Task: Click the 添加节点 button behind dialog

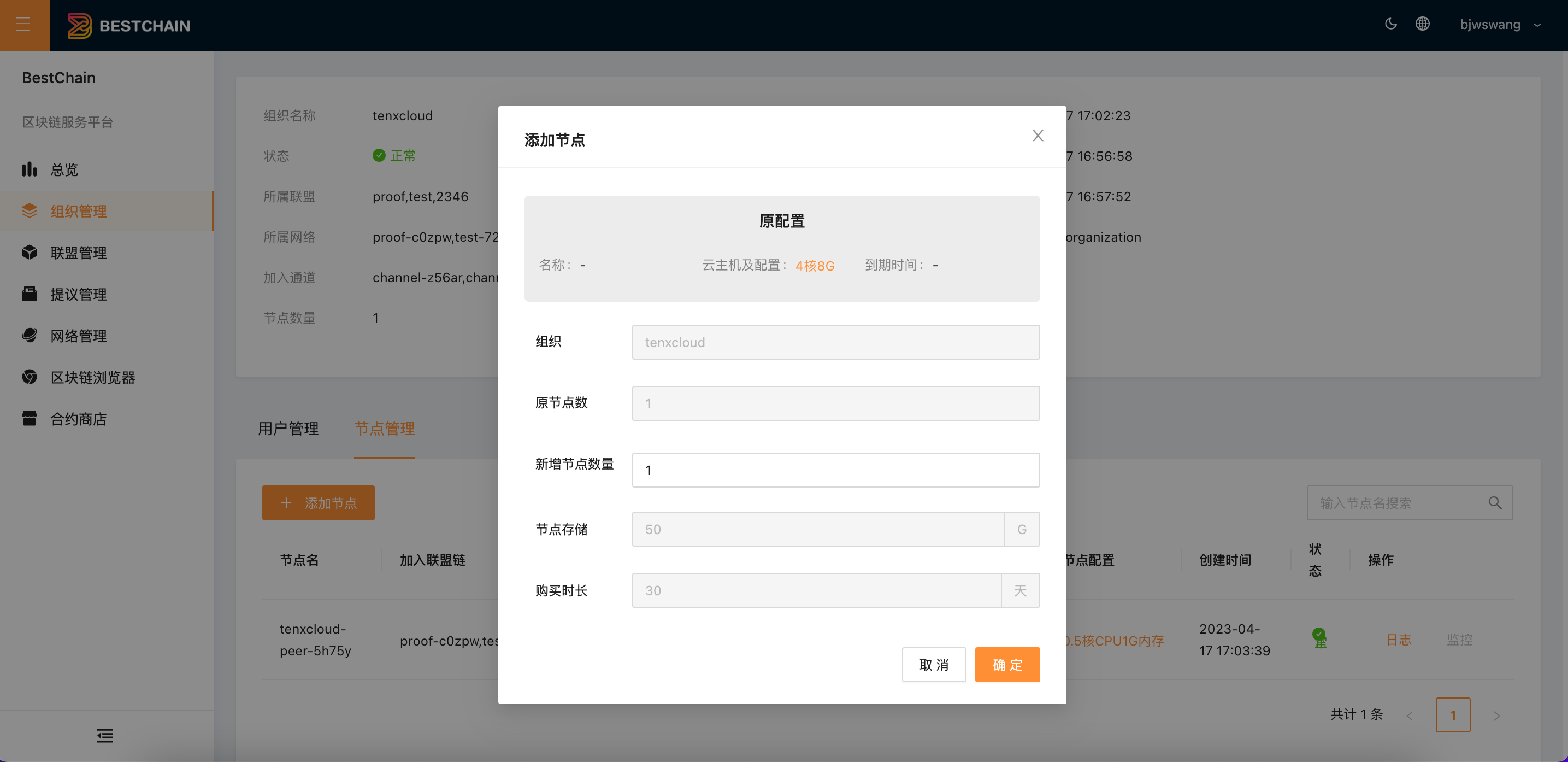Action: 319,503
